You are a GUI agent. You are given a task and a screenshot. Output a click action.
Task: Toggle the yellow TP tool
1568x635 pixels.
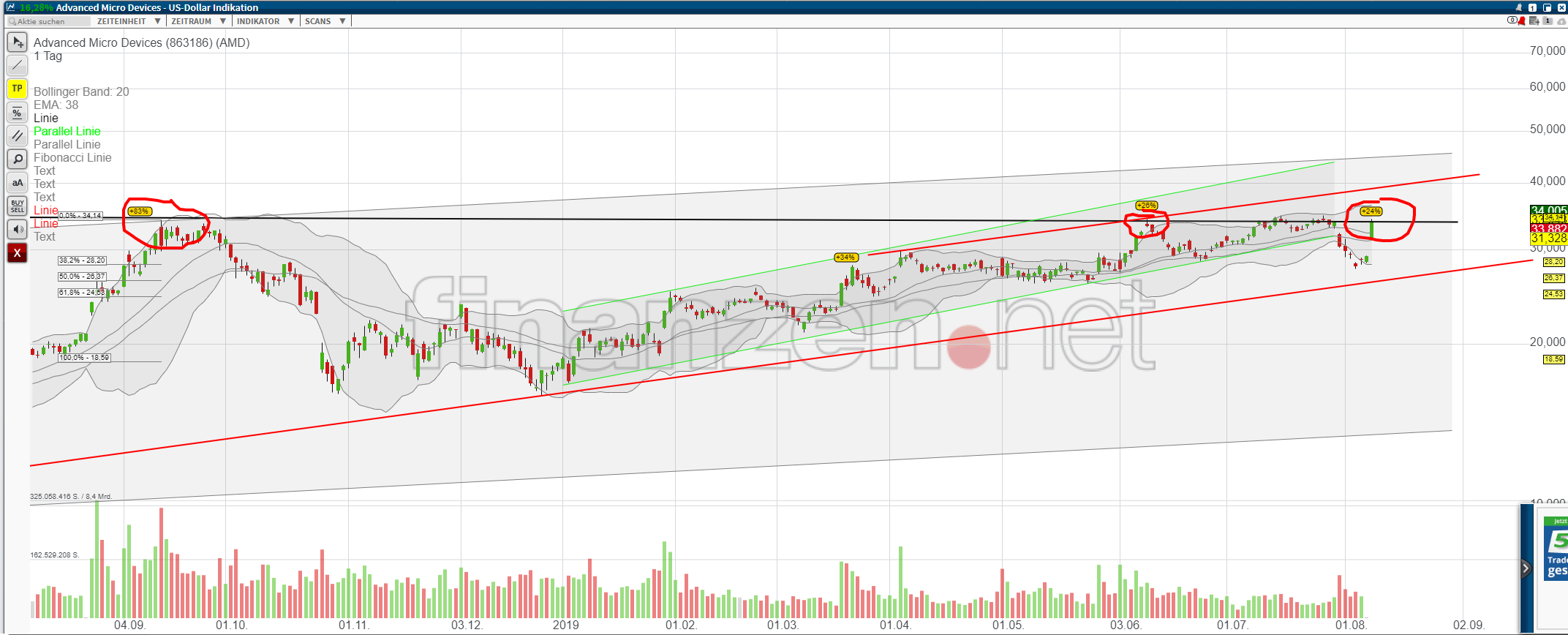18,89
